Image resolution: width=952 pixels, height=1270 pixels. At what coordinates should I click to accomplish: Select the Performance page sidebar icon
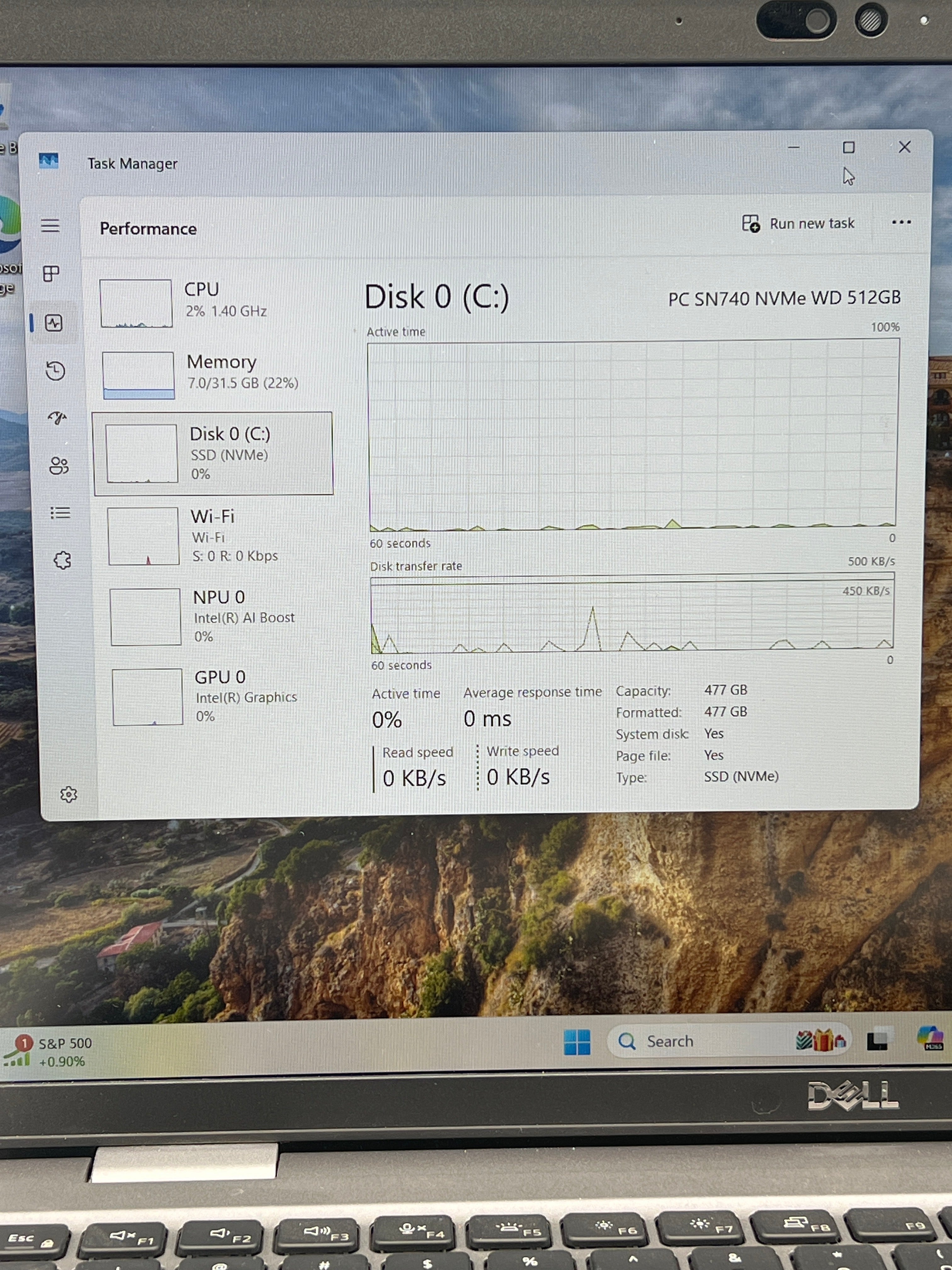54,323
